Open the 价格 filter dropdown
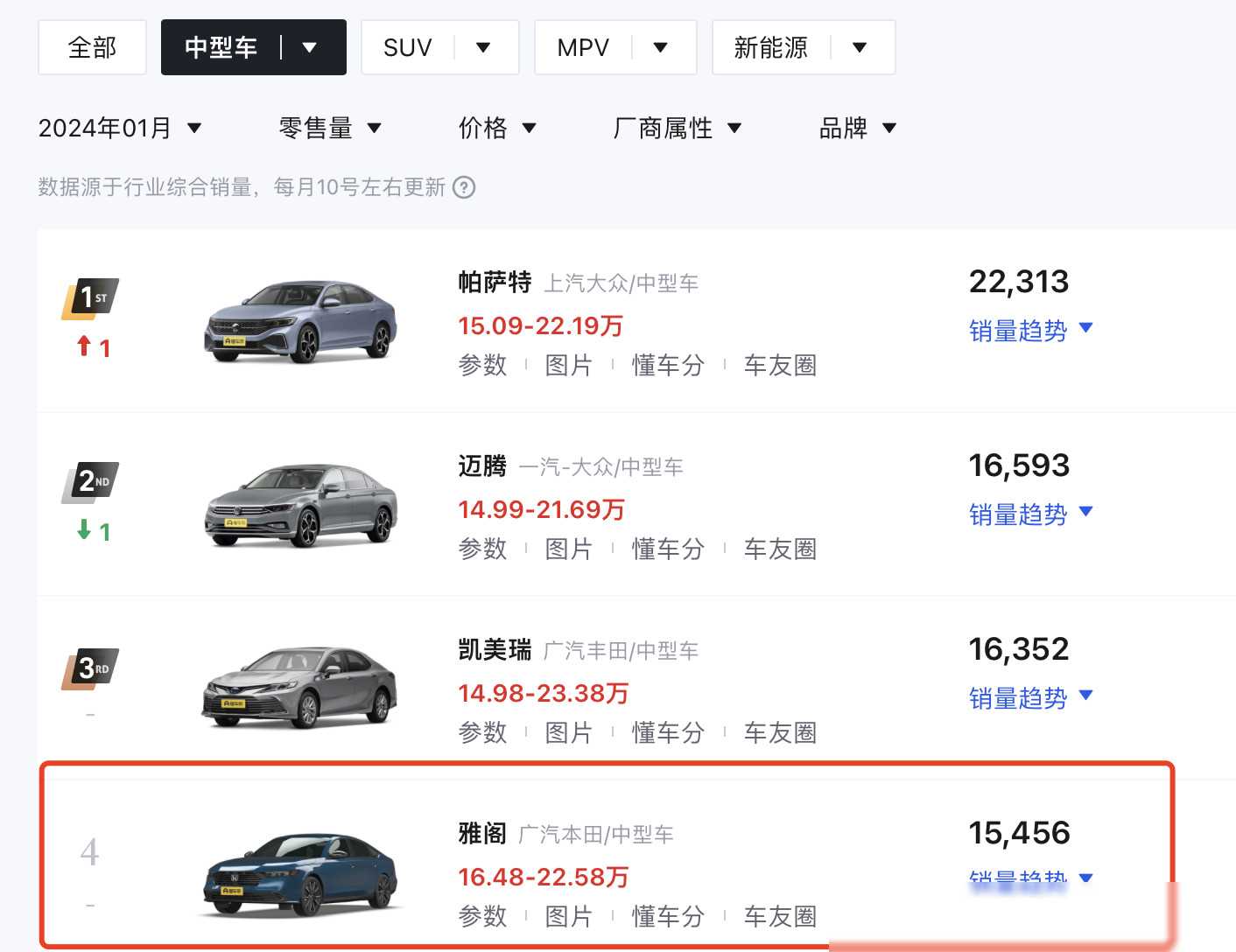The width and height of the screenshot is (1236, 952). (496, 129)
